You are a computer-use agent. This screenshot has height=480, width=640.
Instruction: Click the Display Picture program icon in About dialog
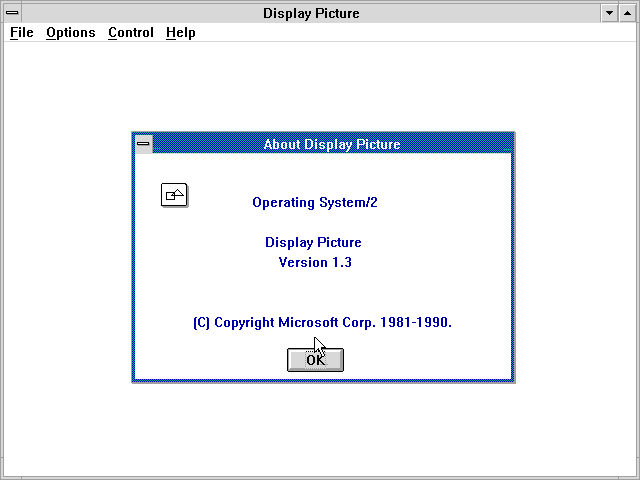(174, 195)
